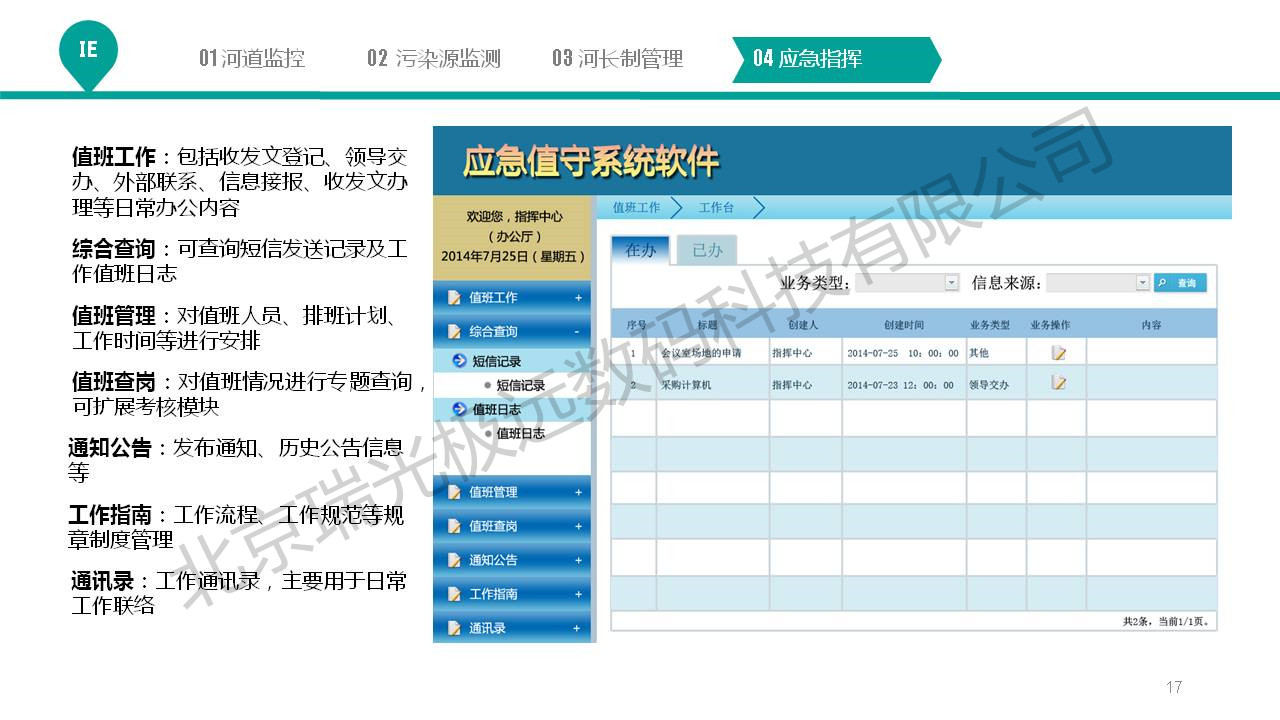Image resolution: width=1280 pixels, height=720 pixels.
Task: Expand the 工作指南 section with plus sign
Action: (x=577, y=594)
